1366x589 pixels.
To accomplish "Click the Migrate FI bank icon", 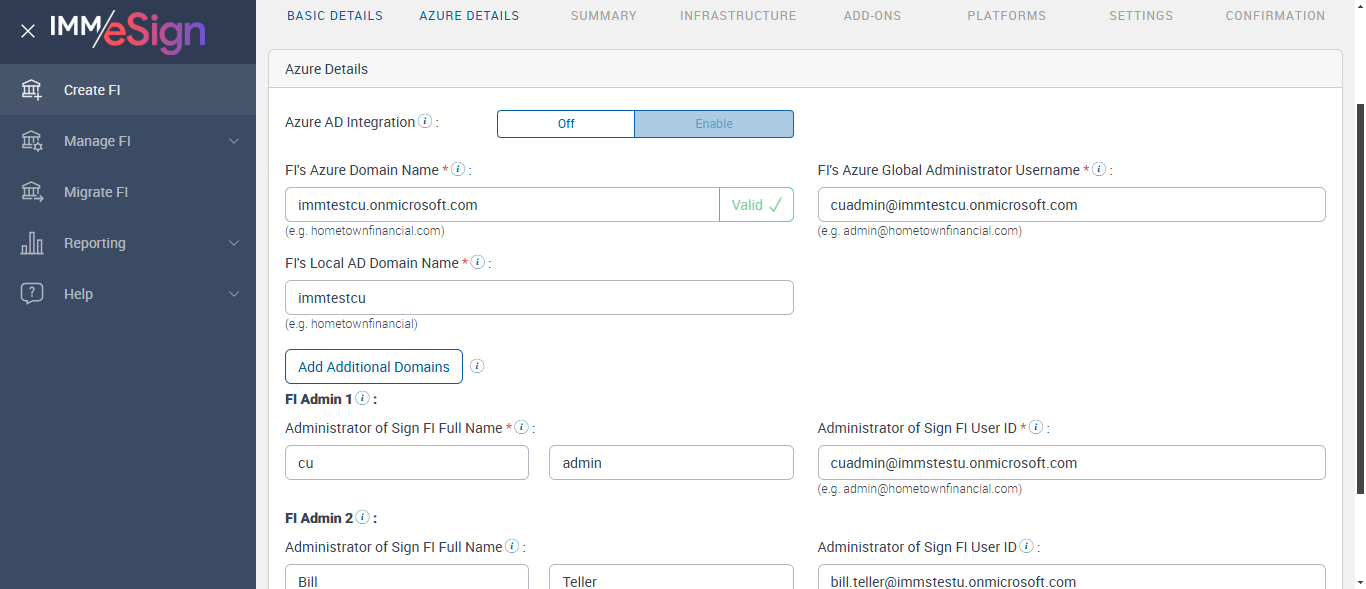I will click(32, 192).
